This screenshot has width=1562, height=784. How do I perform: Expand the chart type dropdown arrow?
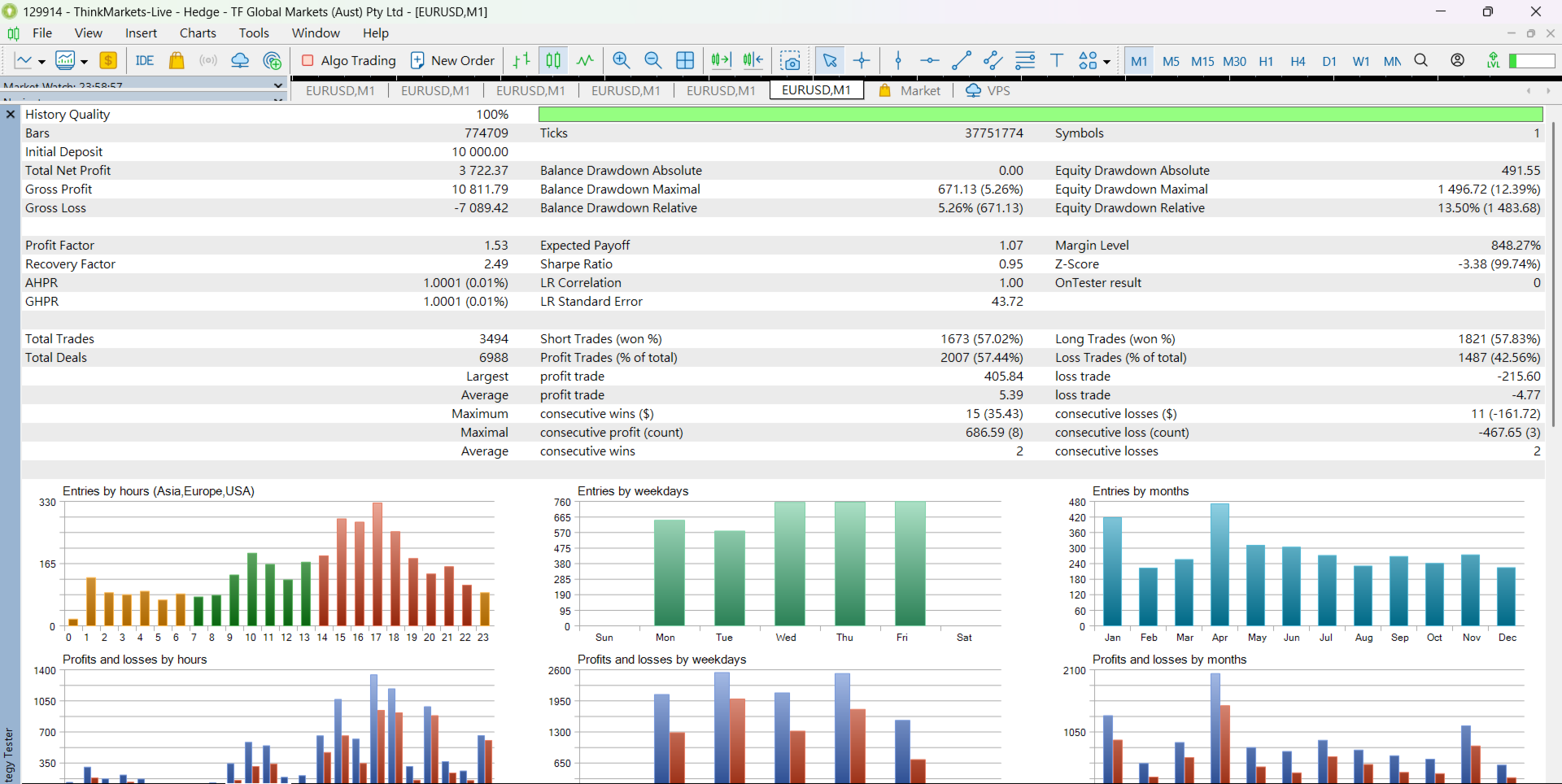[41, 61]
